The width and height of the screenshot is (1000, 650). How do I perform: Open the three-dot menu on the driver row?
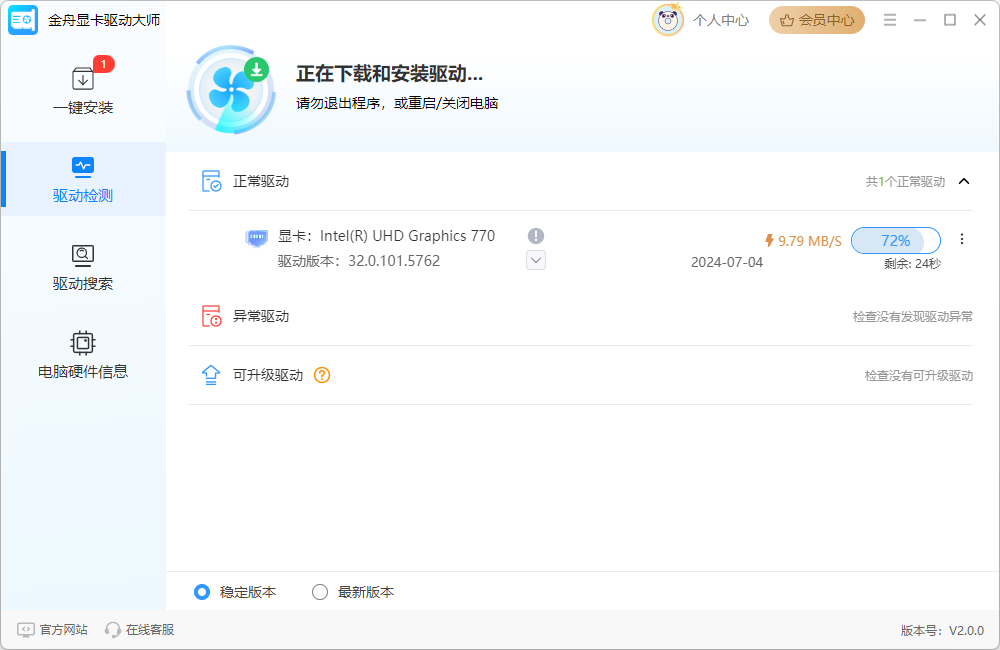[x=962, y=238]
